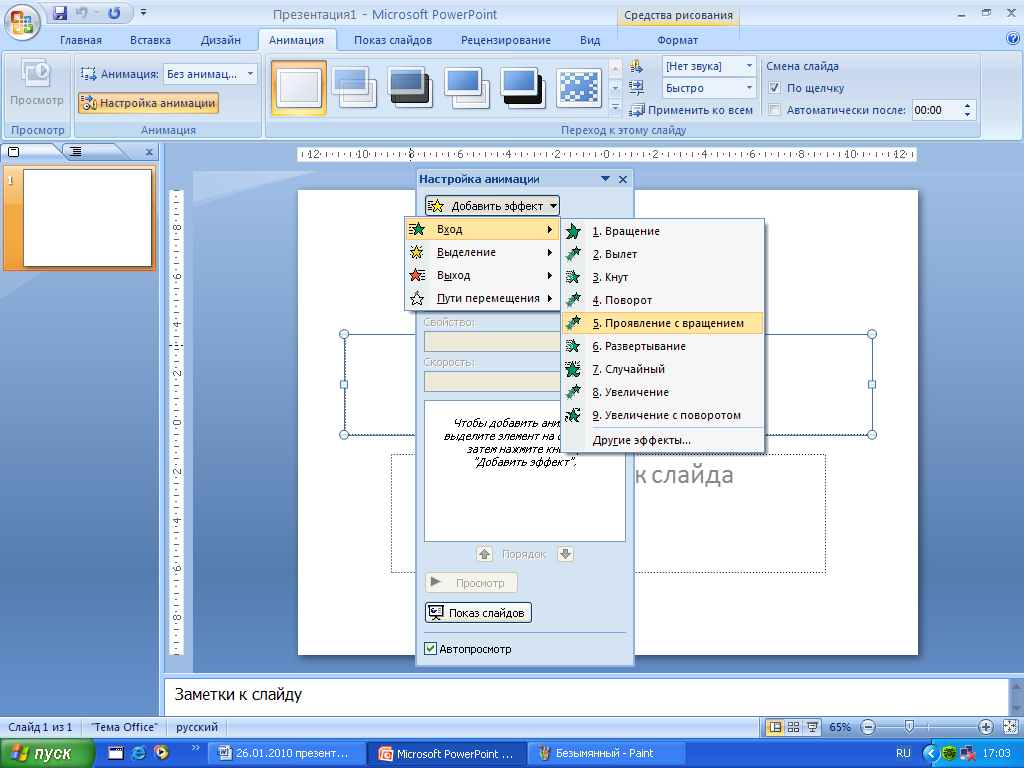Image resolution: width=1024 pixels, height=768 pixels.
Task: Click the Просмотр preview ribbon button
Action: 37,83
